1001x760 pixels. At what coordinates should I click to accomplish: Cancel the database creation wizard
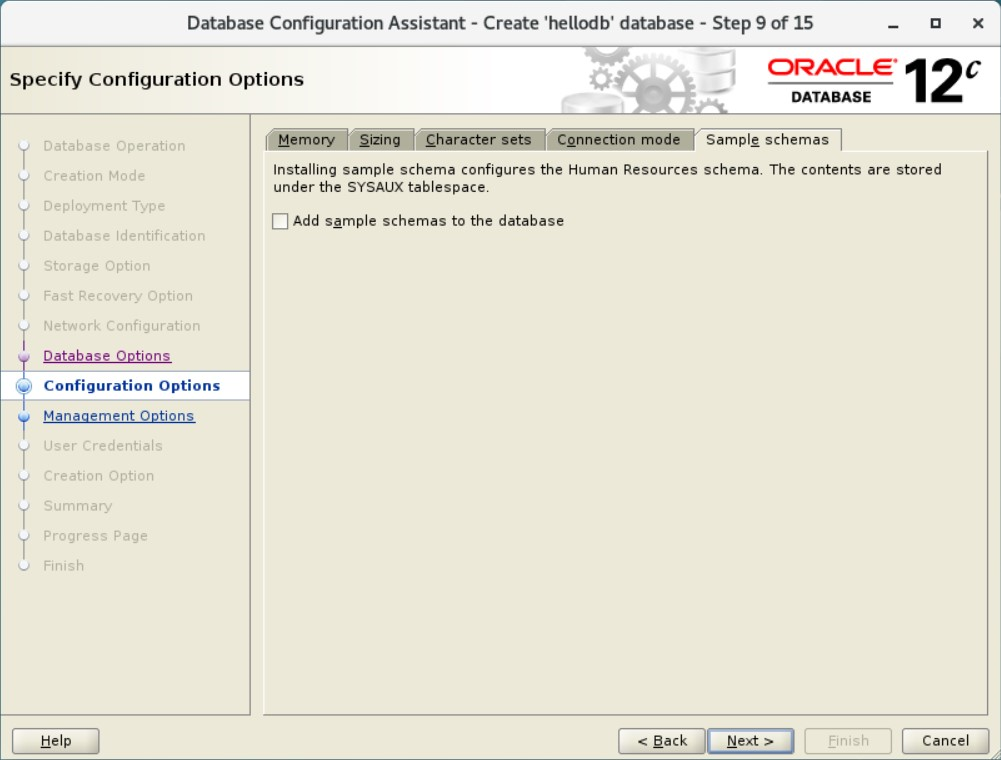945,741
